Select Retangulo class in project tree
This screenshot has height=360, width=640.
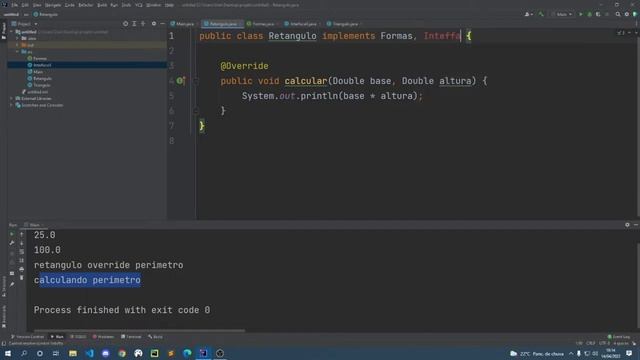pos(42,78)
